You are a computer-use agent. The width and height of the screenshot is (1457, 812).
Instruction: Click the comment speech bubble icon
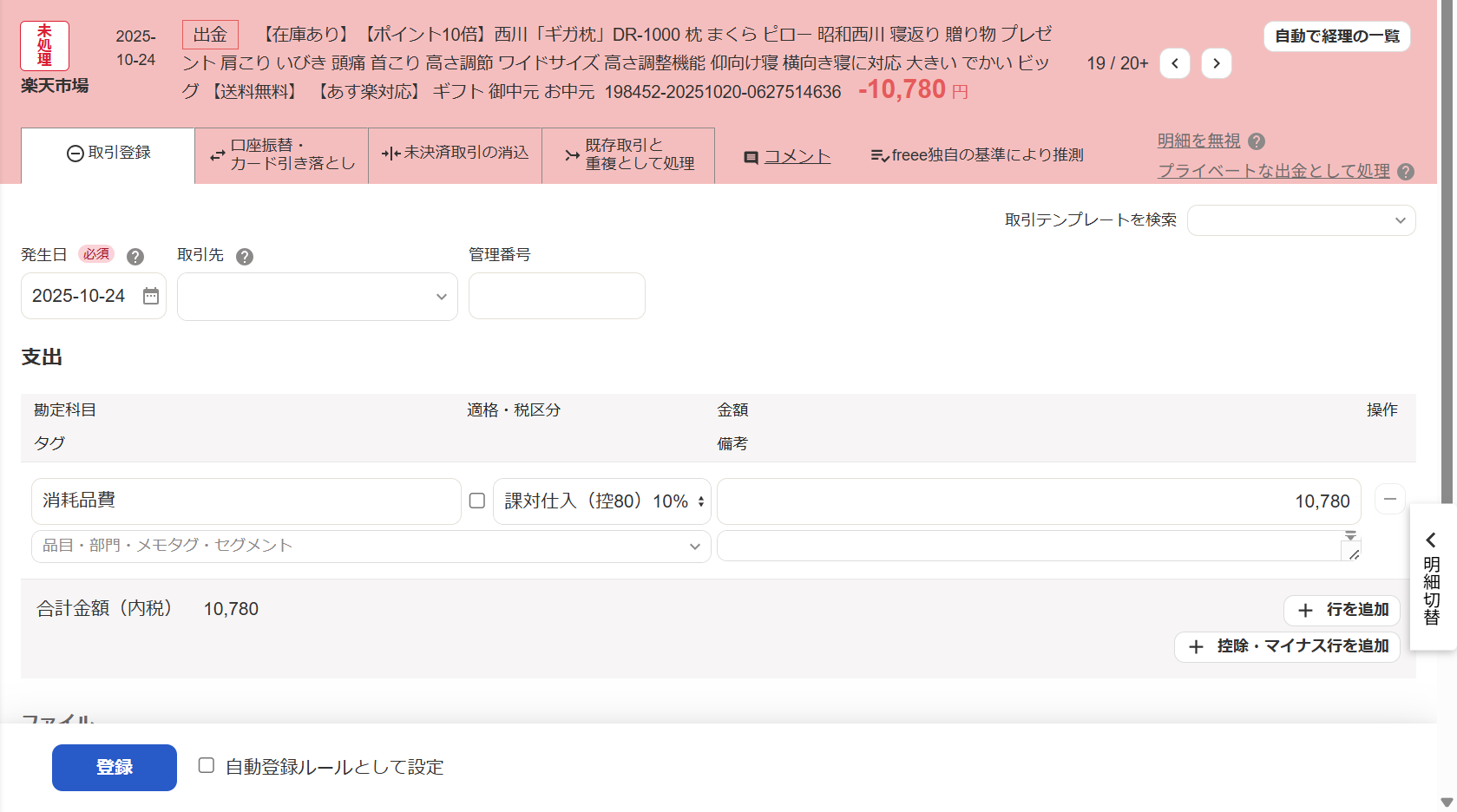(x=751, y=158)
